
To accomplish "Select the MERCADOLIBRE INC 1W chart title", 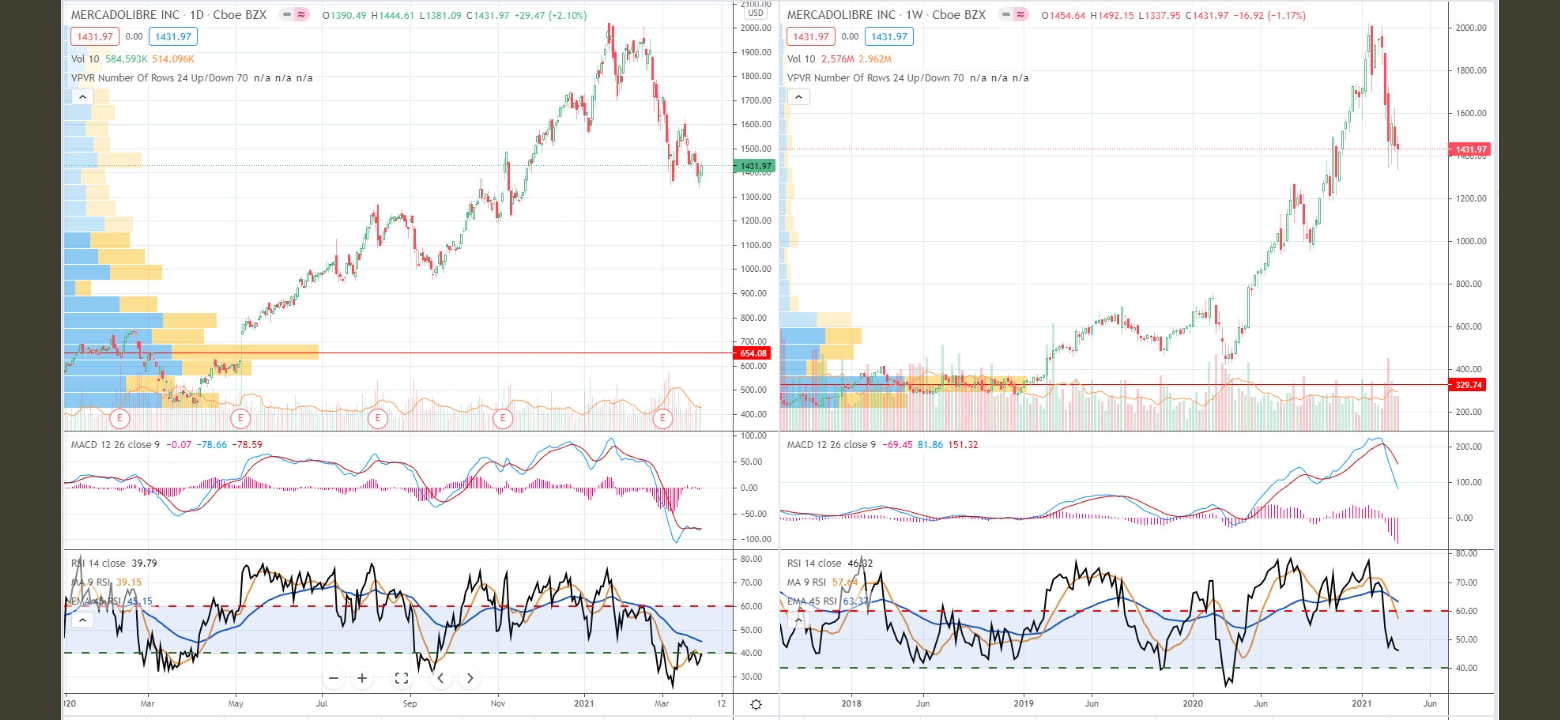I will click(x=888, y=16).
